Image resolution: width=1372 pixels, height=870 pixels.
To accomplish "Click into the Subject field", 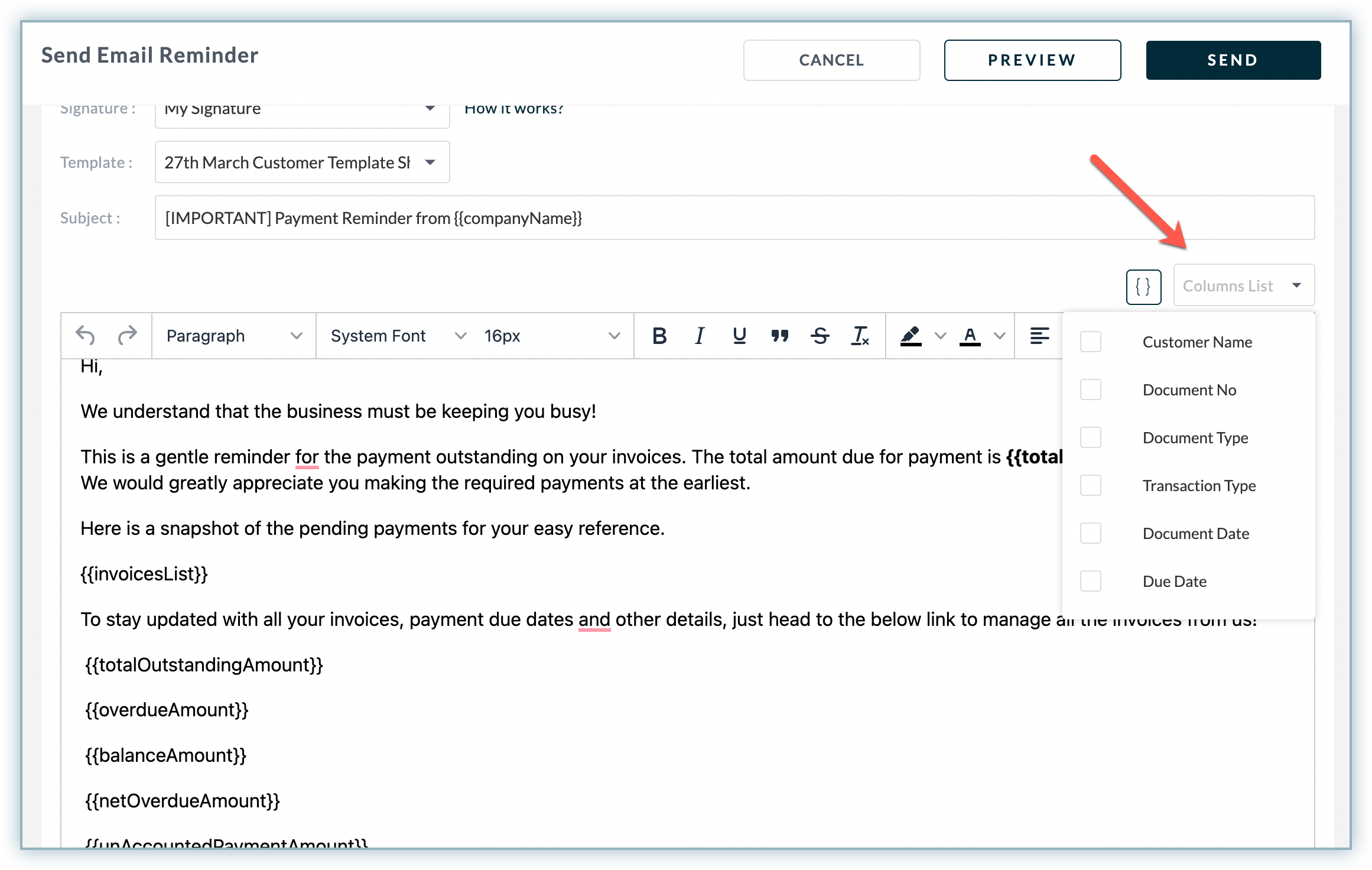I will pyautogui.click(x=734, y=218).
